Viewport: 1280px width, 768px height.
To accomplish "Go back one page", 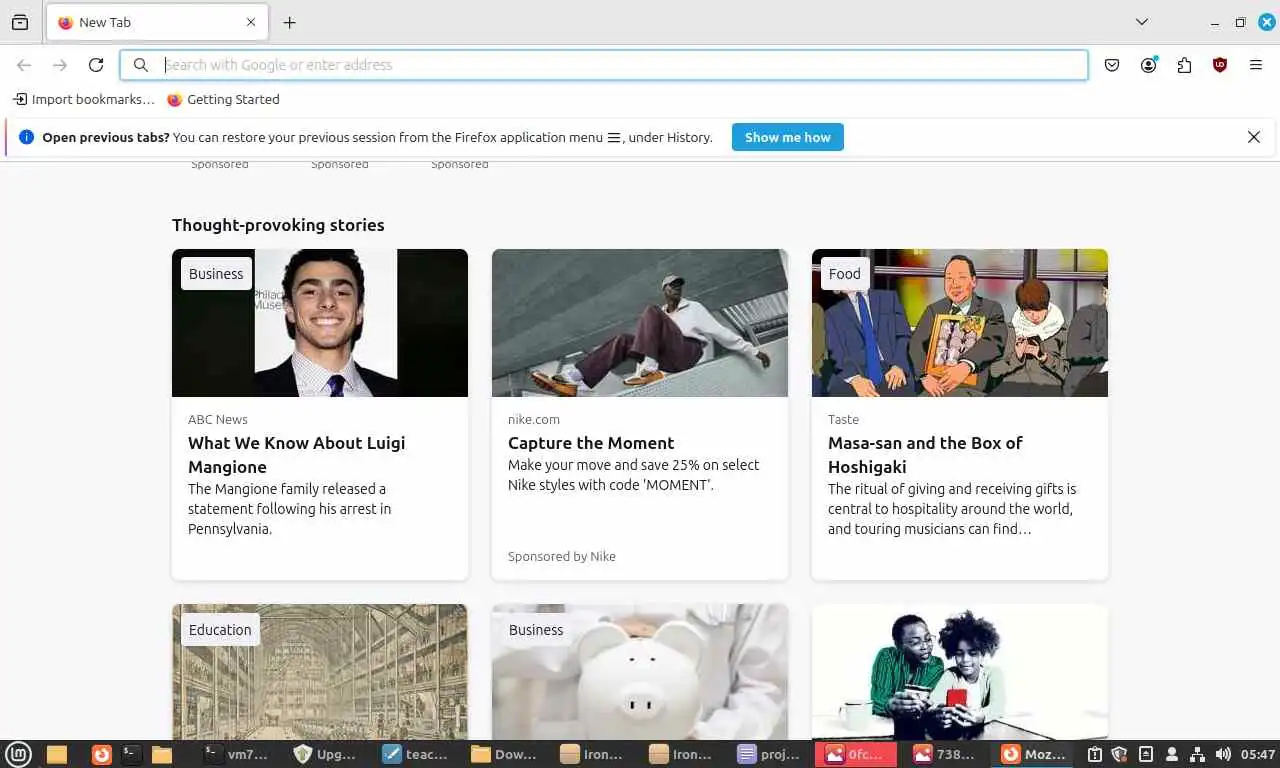I will pyautogui.click(x=24, y=65).
